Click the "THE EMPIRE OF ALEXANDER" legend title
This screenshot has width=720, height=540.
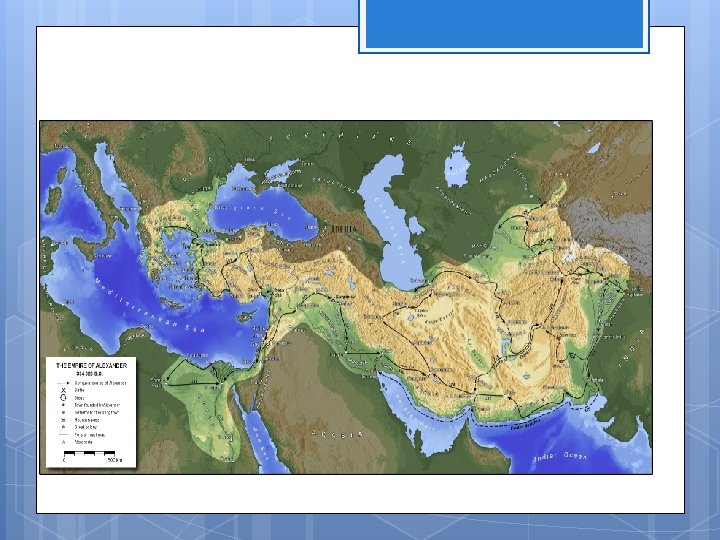click(91, 366)
